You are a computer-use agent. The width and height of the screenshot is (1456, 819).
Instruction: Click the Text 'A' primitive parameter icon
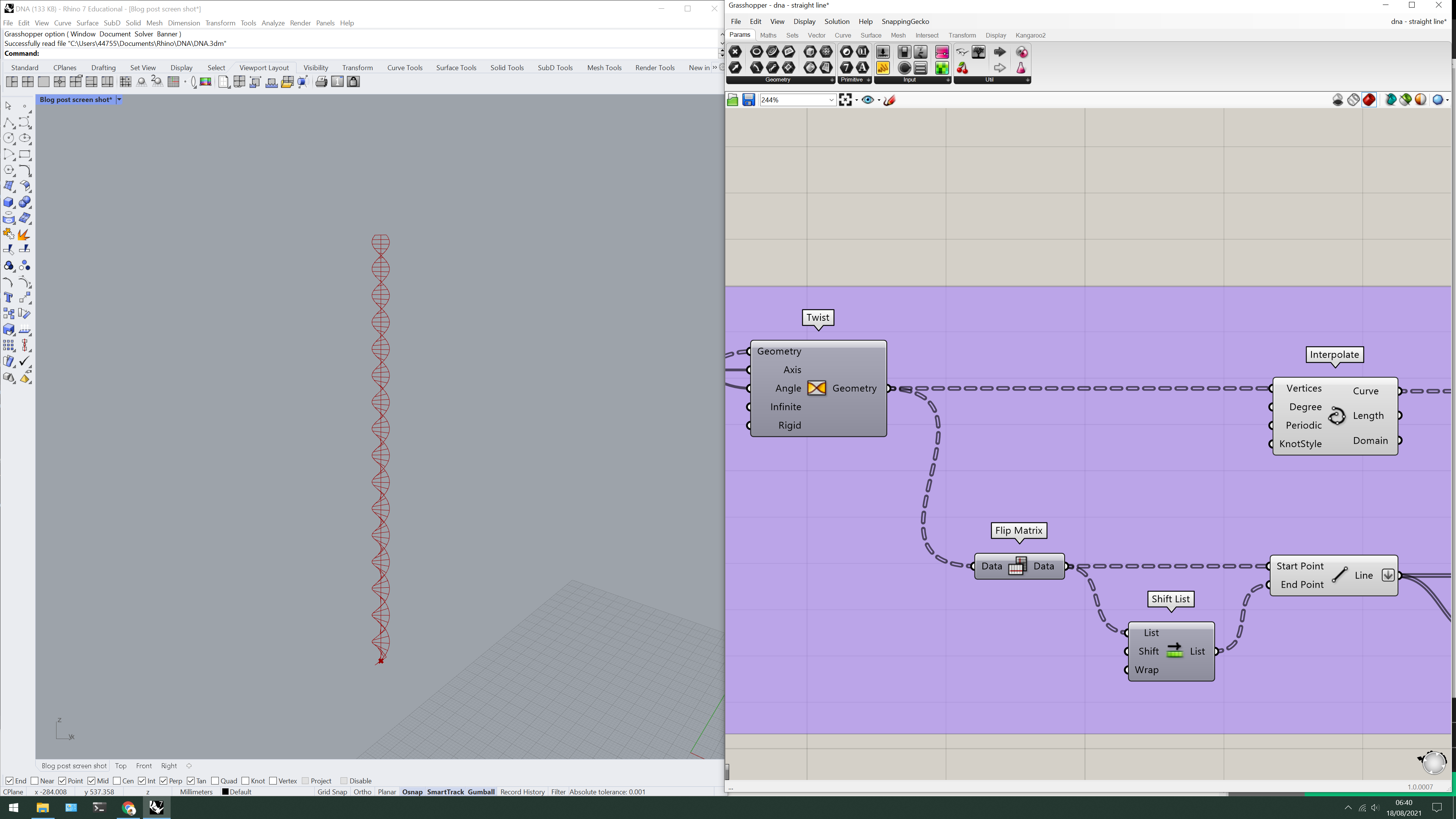(x=863, y=68)
